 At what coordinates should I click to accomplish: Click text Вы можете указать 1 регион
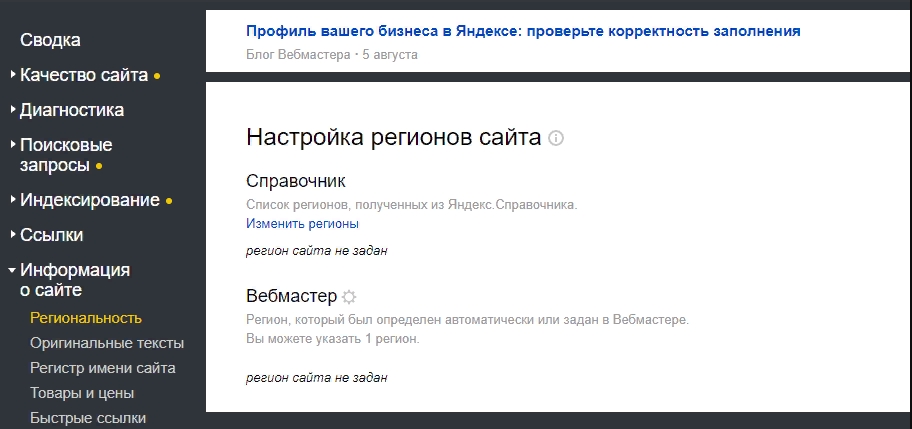point(333,339)
